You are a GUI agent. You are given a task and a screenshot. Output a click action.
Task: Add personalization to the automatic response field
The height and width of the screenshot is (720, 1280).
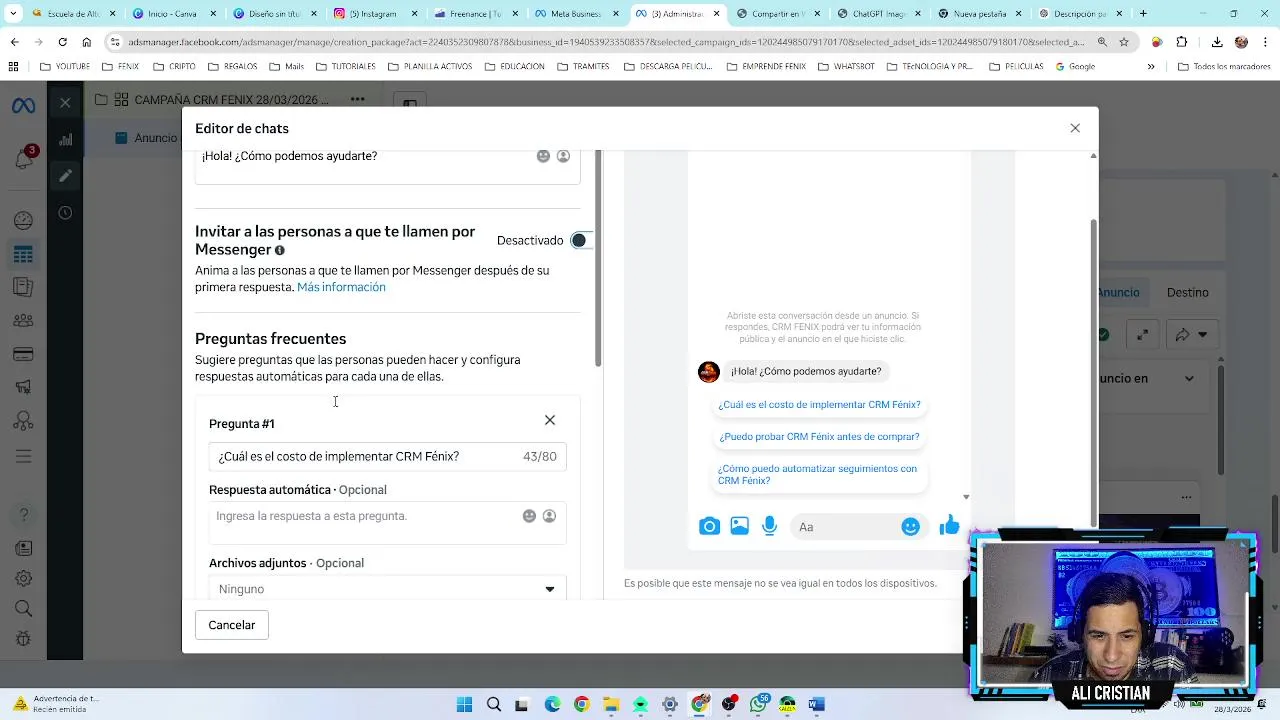549,516
